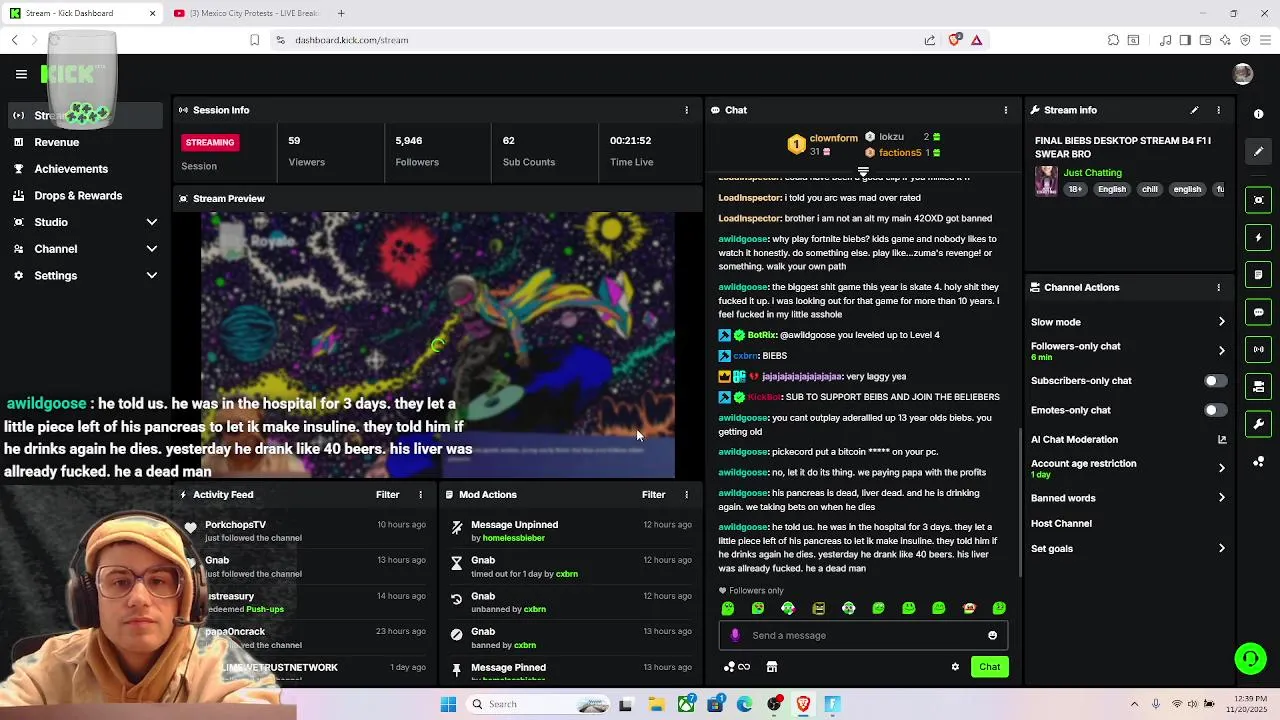1280x720 pixels.
Task: Open Set goals settings
Action: pos(1128,548)
